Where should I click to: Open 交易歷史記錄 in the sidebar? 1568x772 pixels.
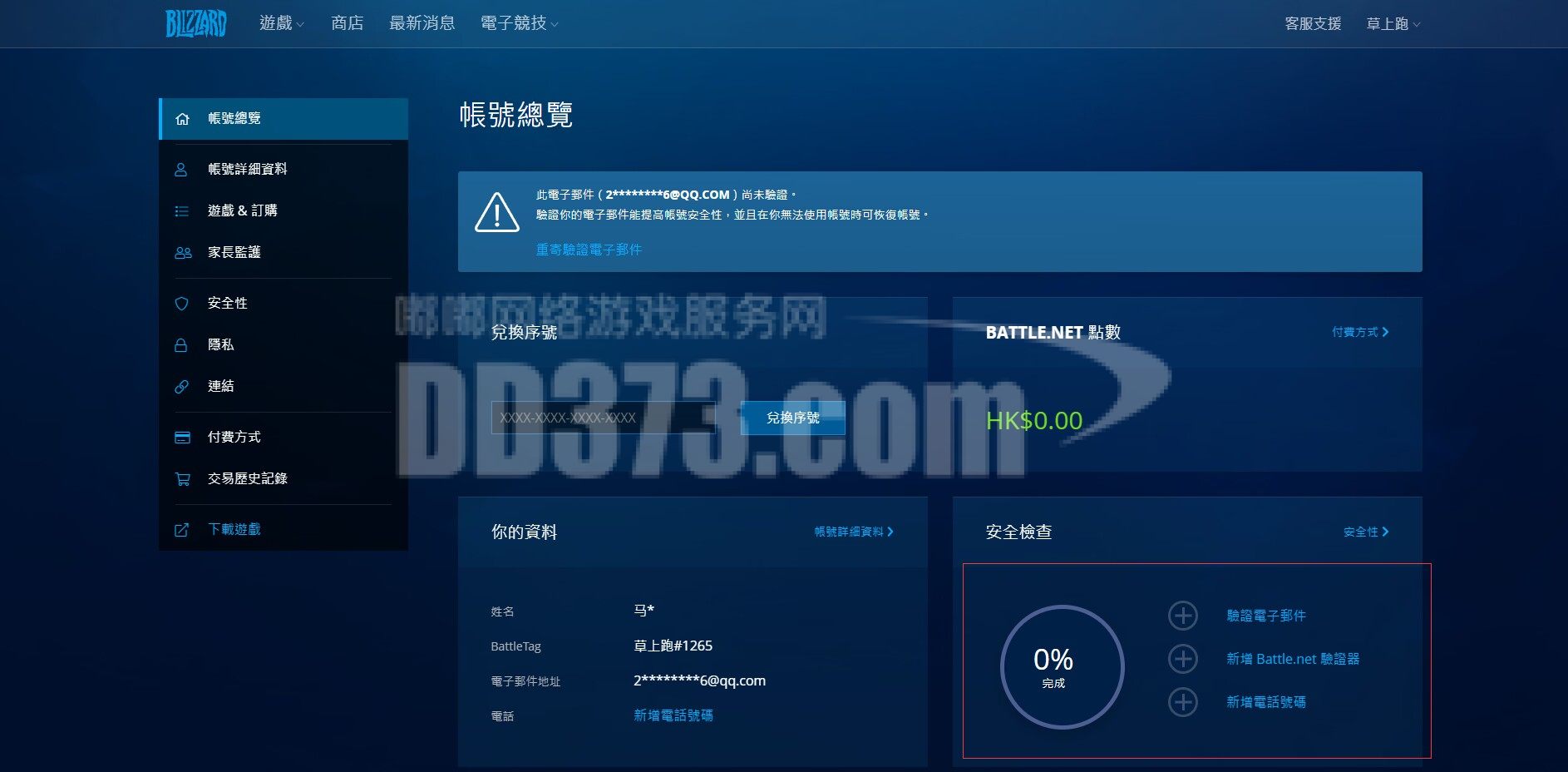point(284,478)
